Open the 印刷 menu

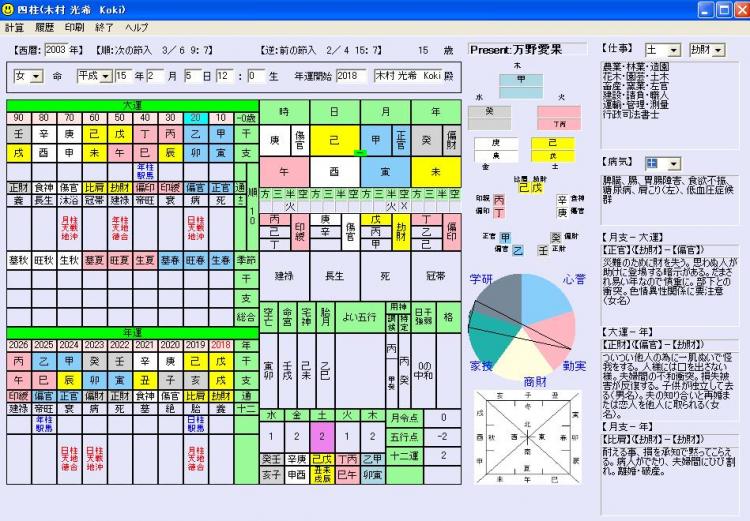(x=74, y=28)
